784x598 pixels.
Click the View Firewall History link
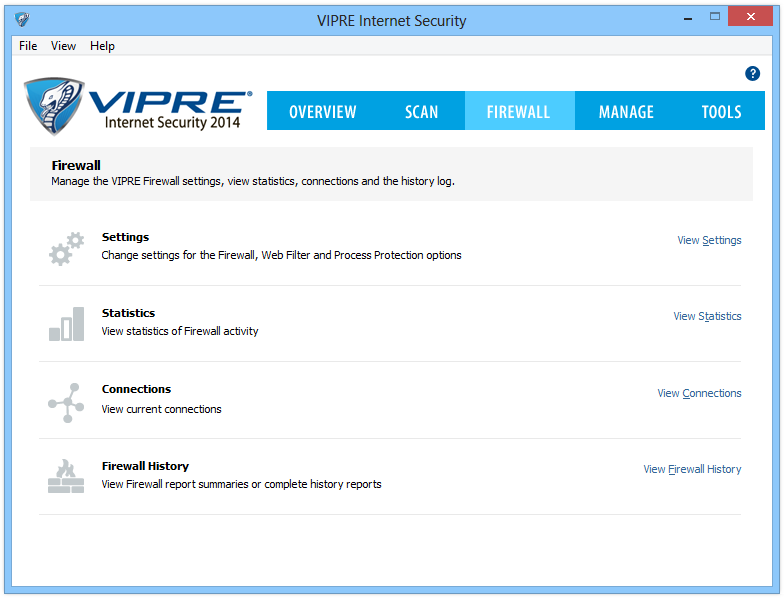(692, 470)
